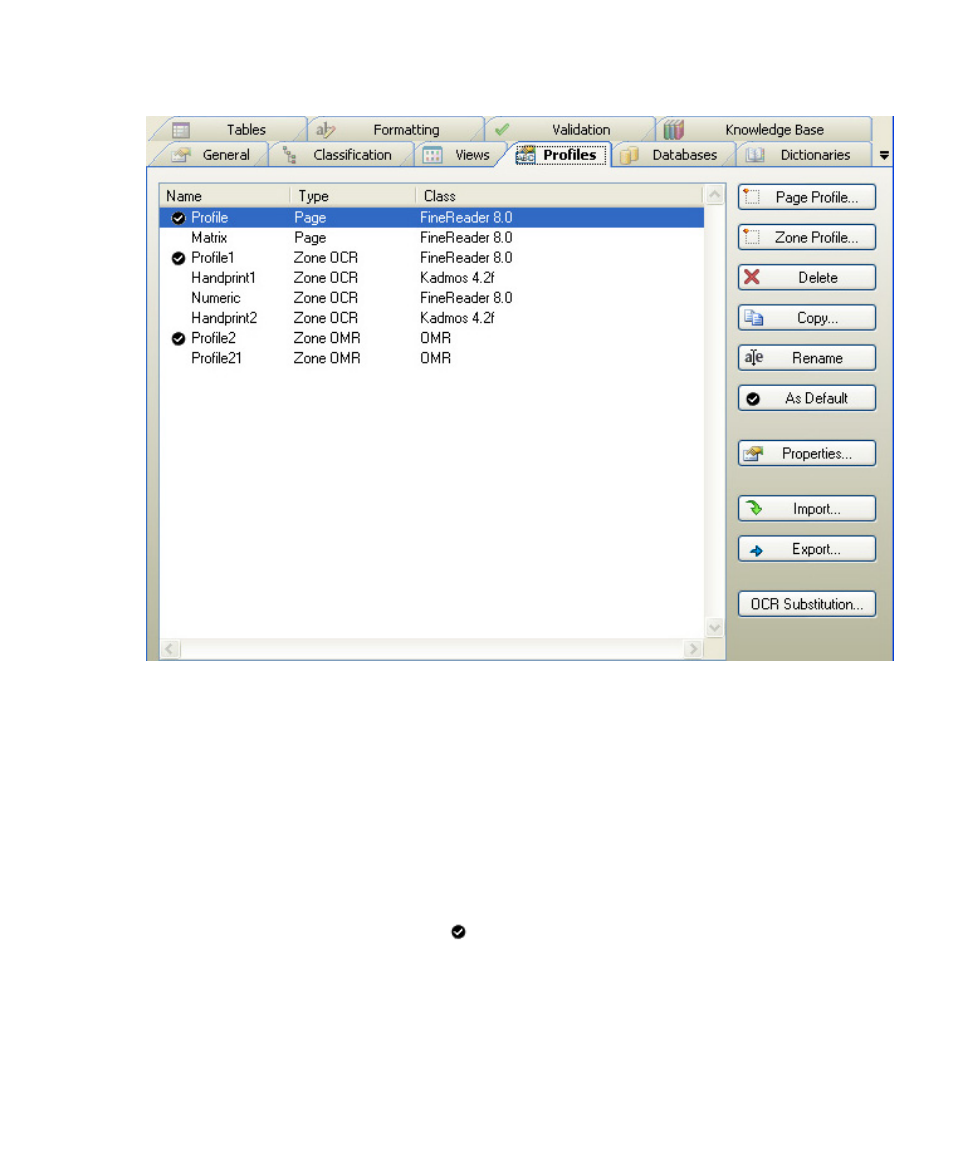Click the blue Export arrow icon
This screenshot has height=1164, width=954.
click(x=756, y=551)
